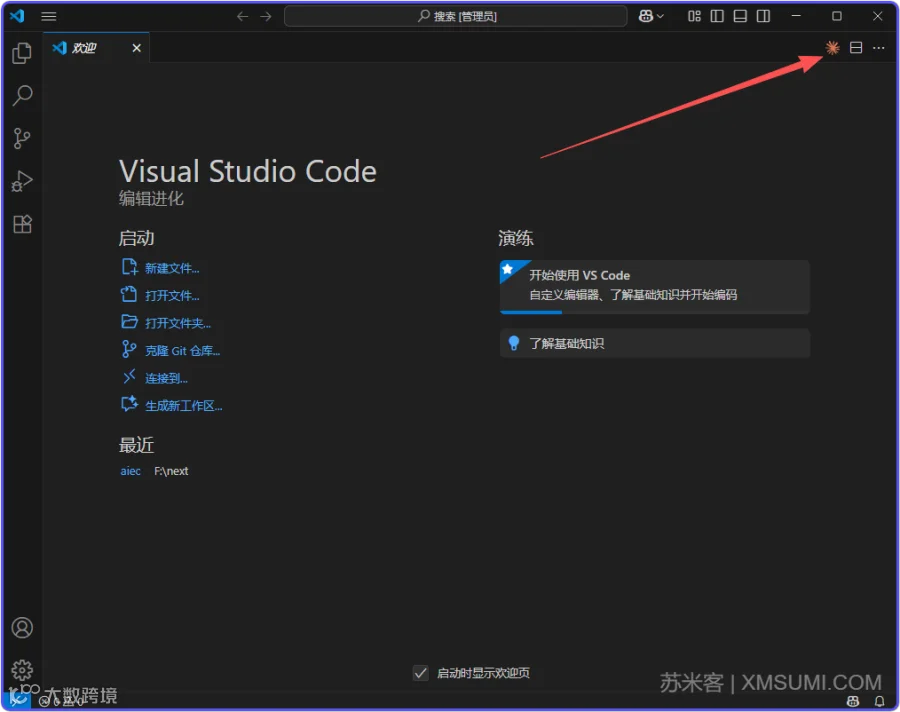Toggle the primary side bar
This screenshot has height=712, width=900.
(x=717, y=16)
